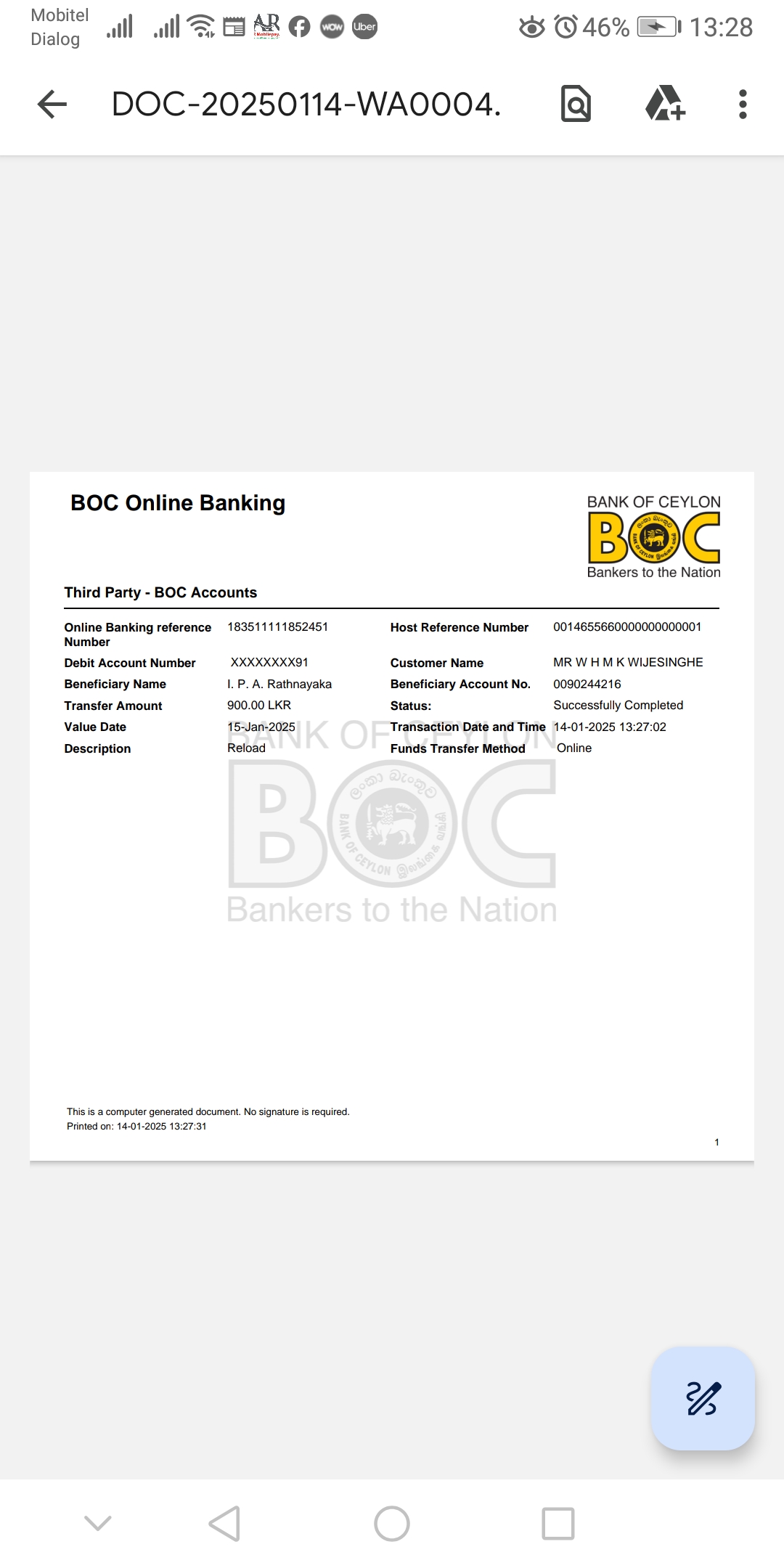Open recent apps with square button
784x1568 pixels.
tap(558, 1523)
